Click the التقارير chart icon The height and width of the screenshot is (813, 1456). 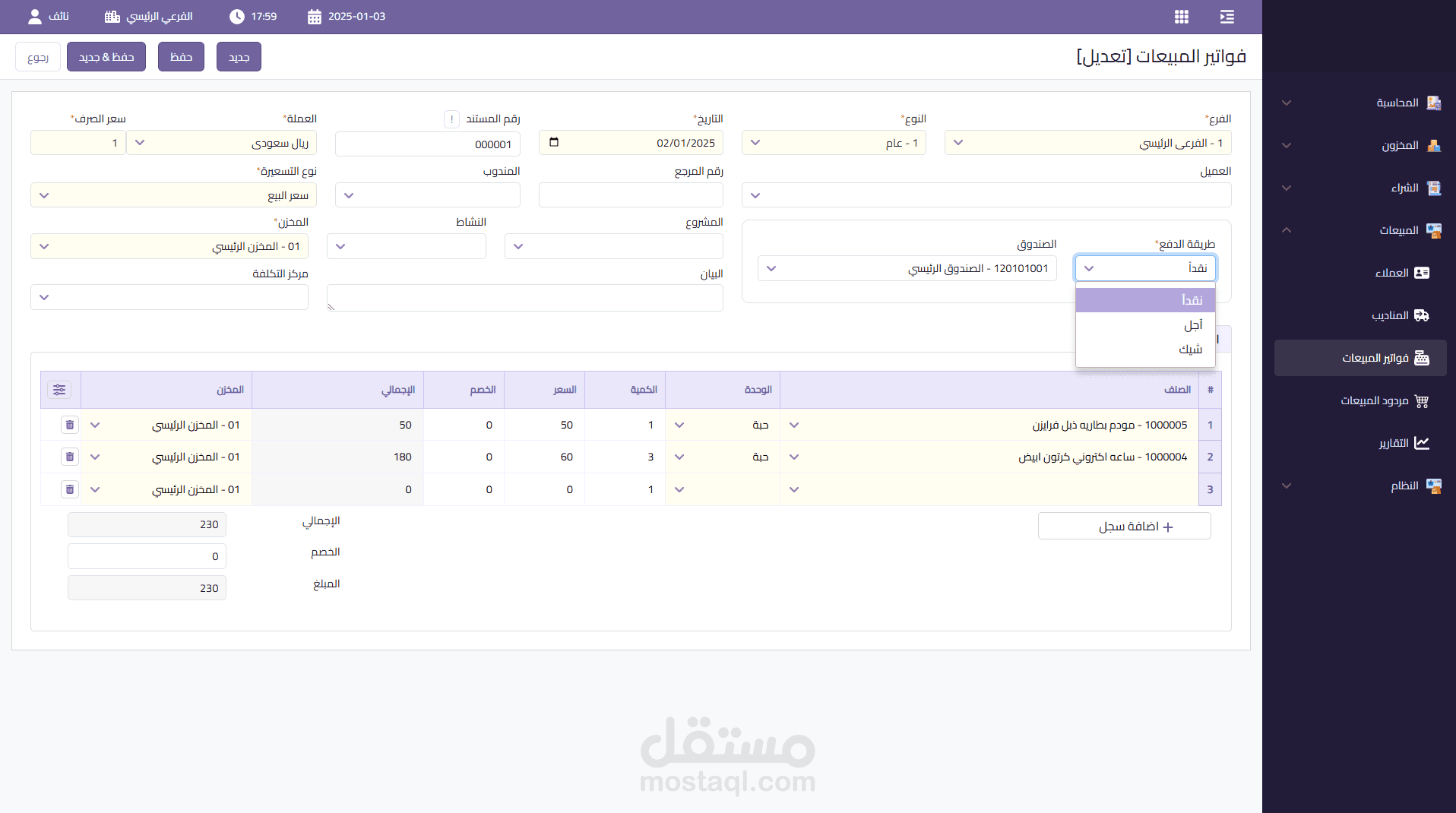tap(1422, 443)
